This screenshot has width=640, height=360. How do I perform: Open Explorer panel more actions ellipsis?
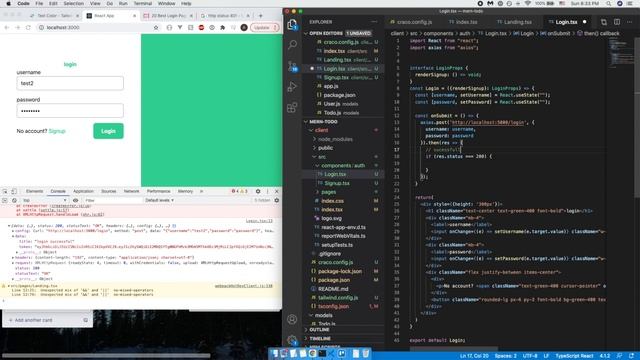pyautogui.click(x=374, y=22)
